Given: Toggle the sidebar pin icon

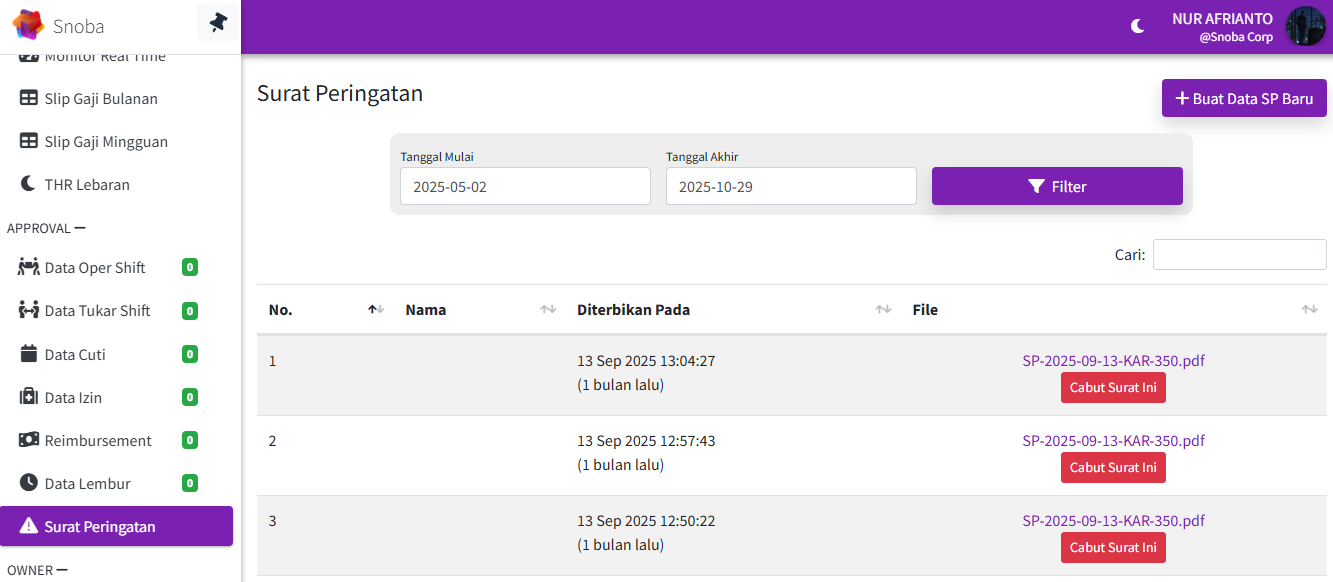Looking at the screenshot, I should (x=217, y=22).
